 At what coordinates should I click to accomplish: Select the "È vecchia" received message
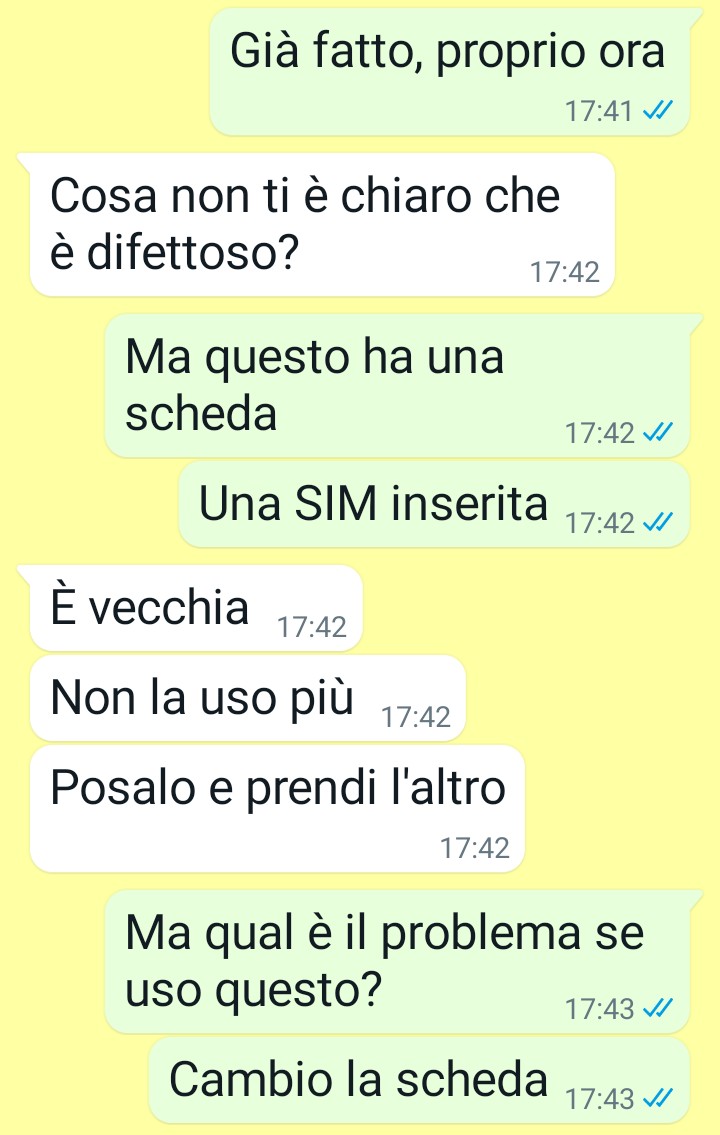click(196, 608)
